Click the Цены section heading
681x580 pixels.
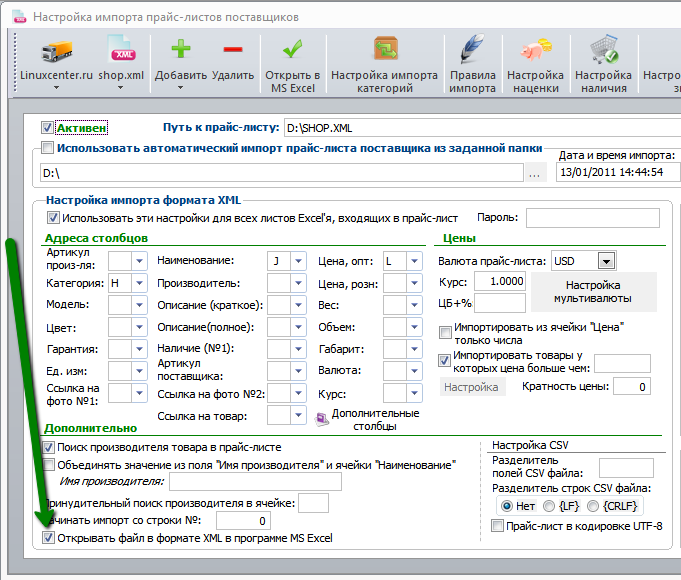460,238
